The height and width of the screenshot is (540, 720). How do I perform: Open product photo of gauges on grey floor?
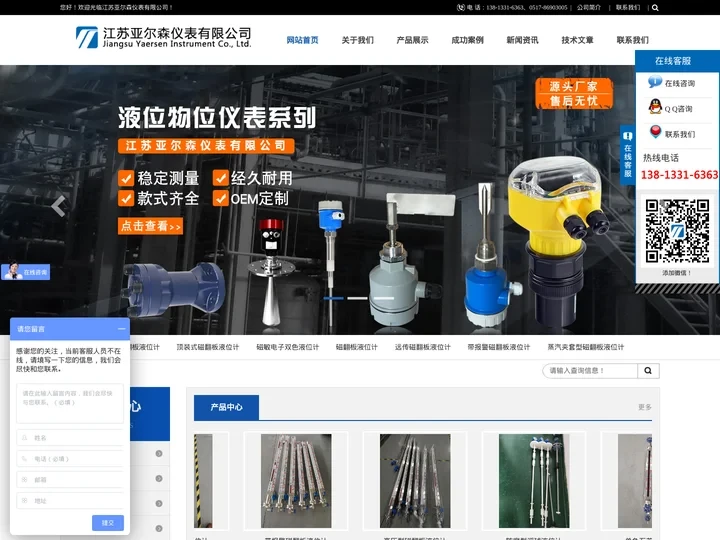(415, 481)
